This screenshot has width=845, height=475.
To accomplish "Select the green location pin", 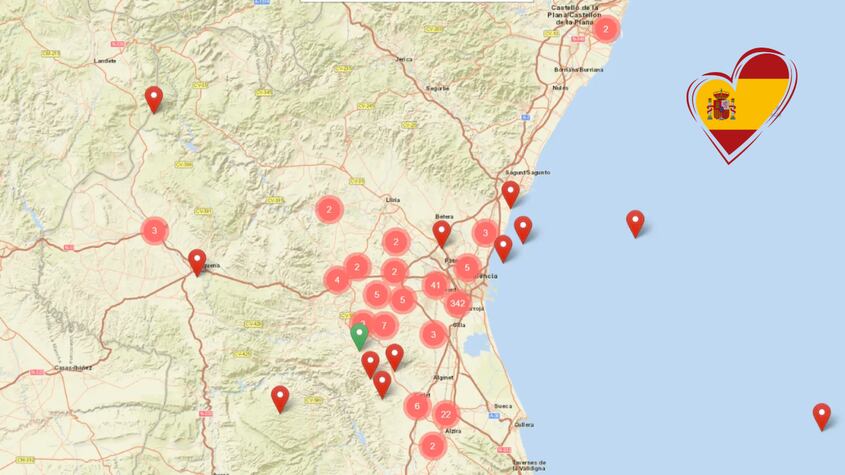I will (359, 336).
